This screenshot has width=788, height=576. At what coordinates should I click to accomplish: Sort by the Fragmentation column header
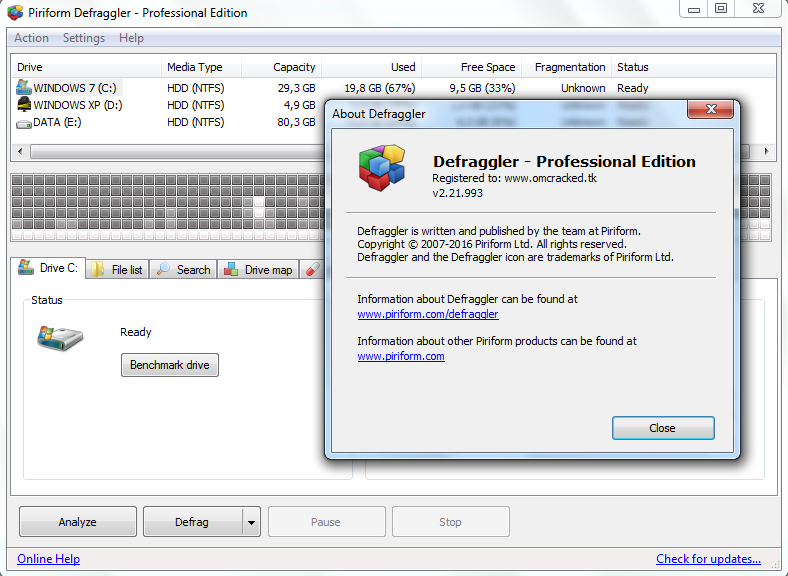pos(566,67)
